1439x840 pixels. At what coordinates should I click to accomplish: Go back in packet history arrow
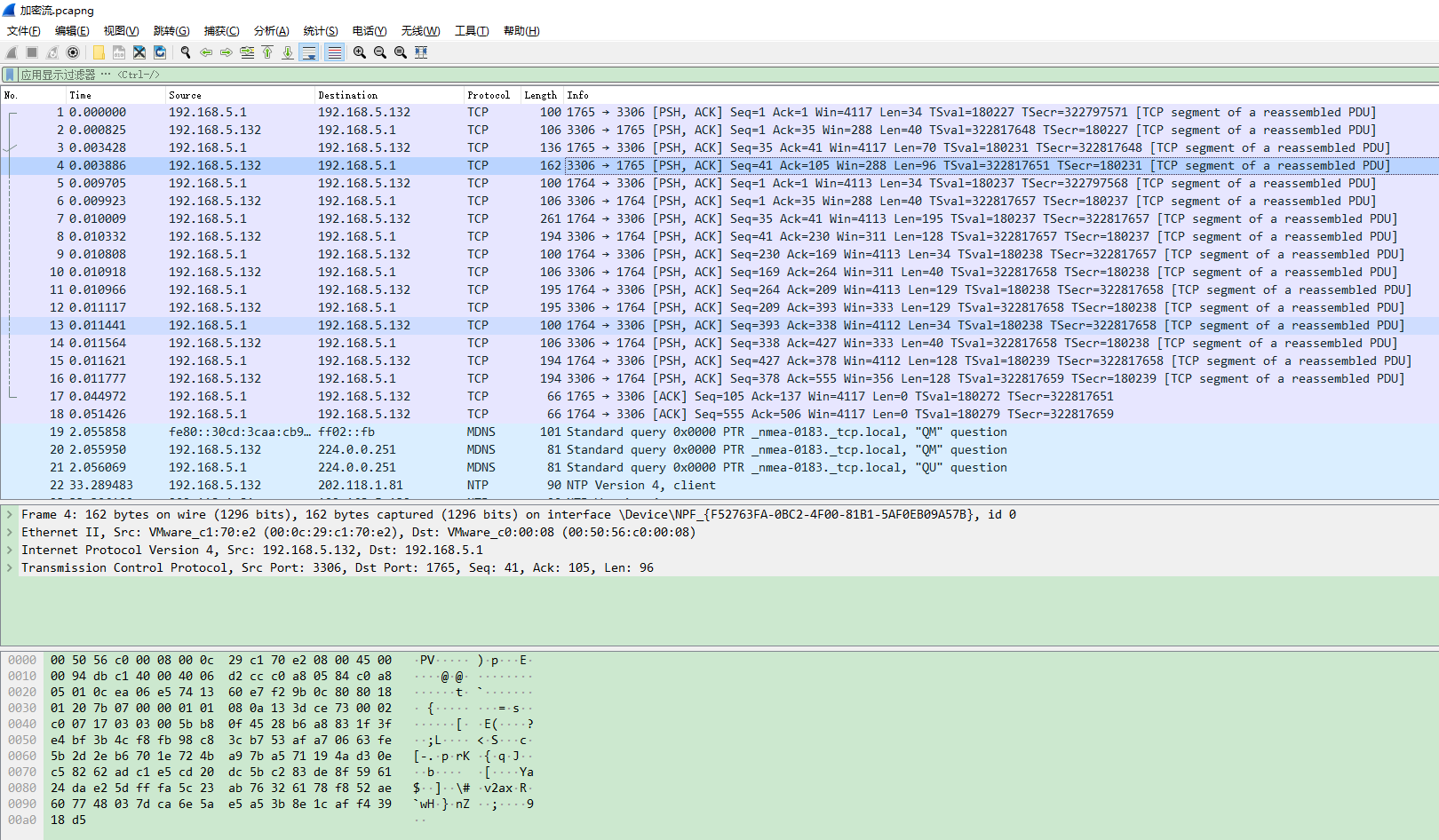[206, 52]
